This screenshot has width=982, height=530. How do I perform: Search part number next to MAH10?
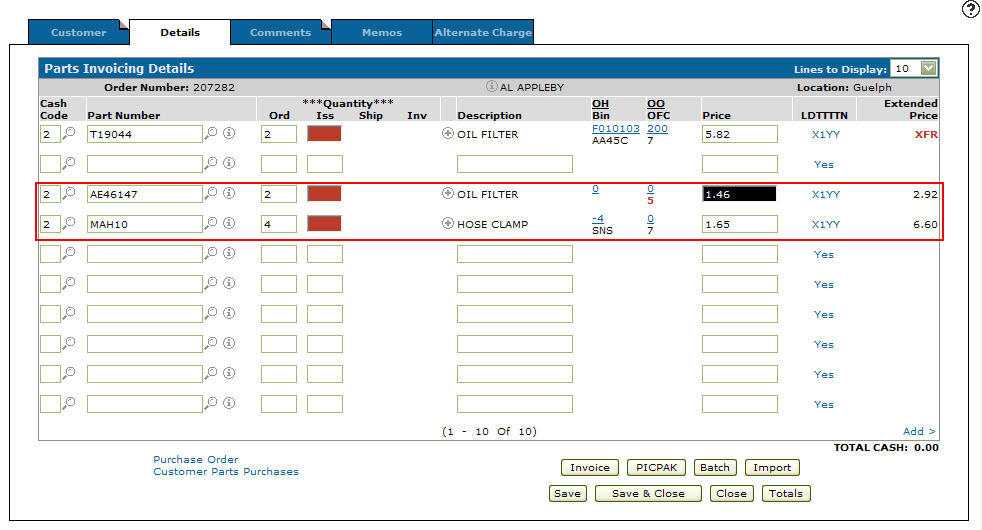click(212, 223)
